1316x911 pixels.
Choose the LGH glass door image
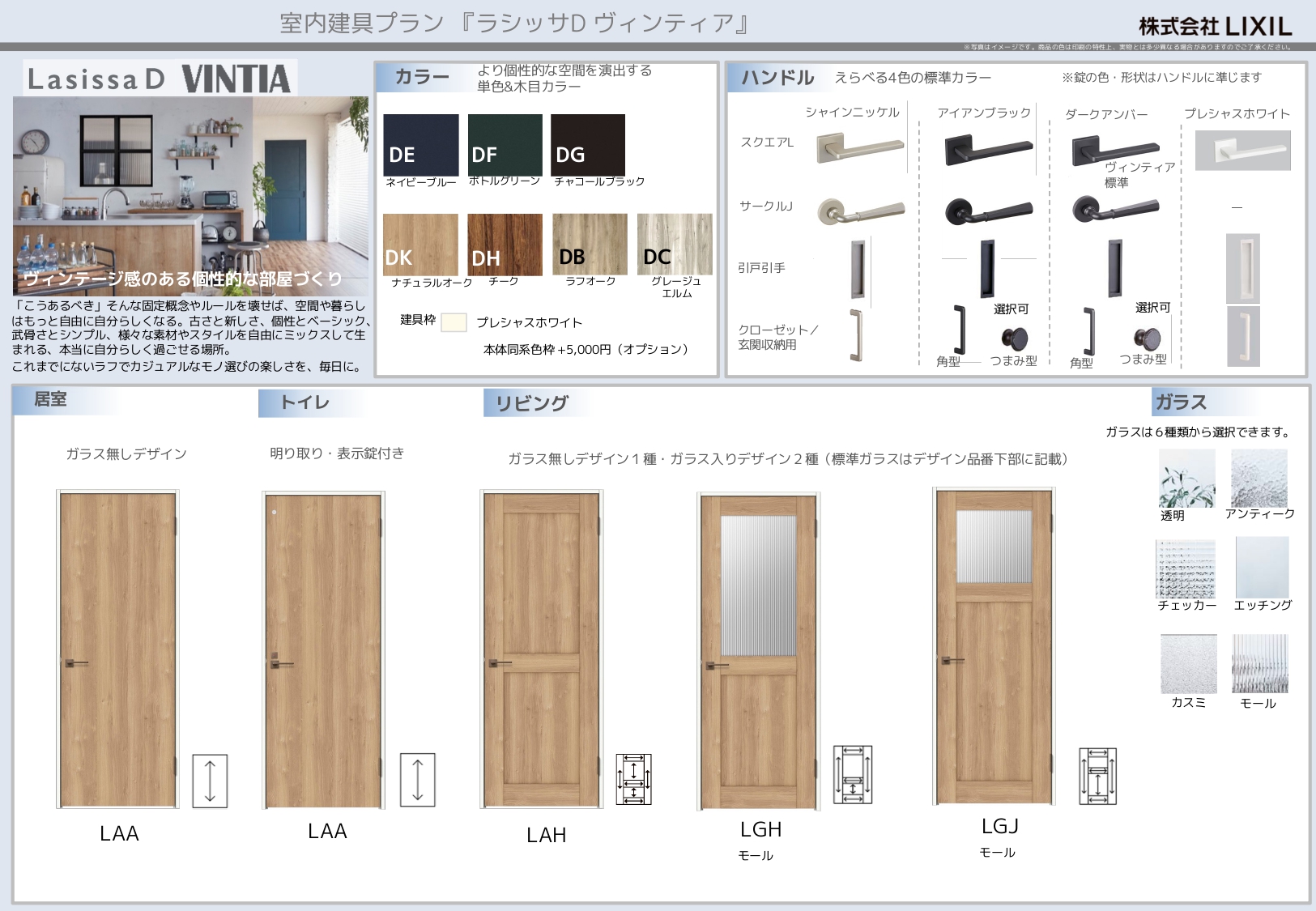click(759, 652)
